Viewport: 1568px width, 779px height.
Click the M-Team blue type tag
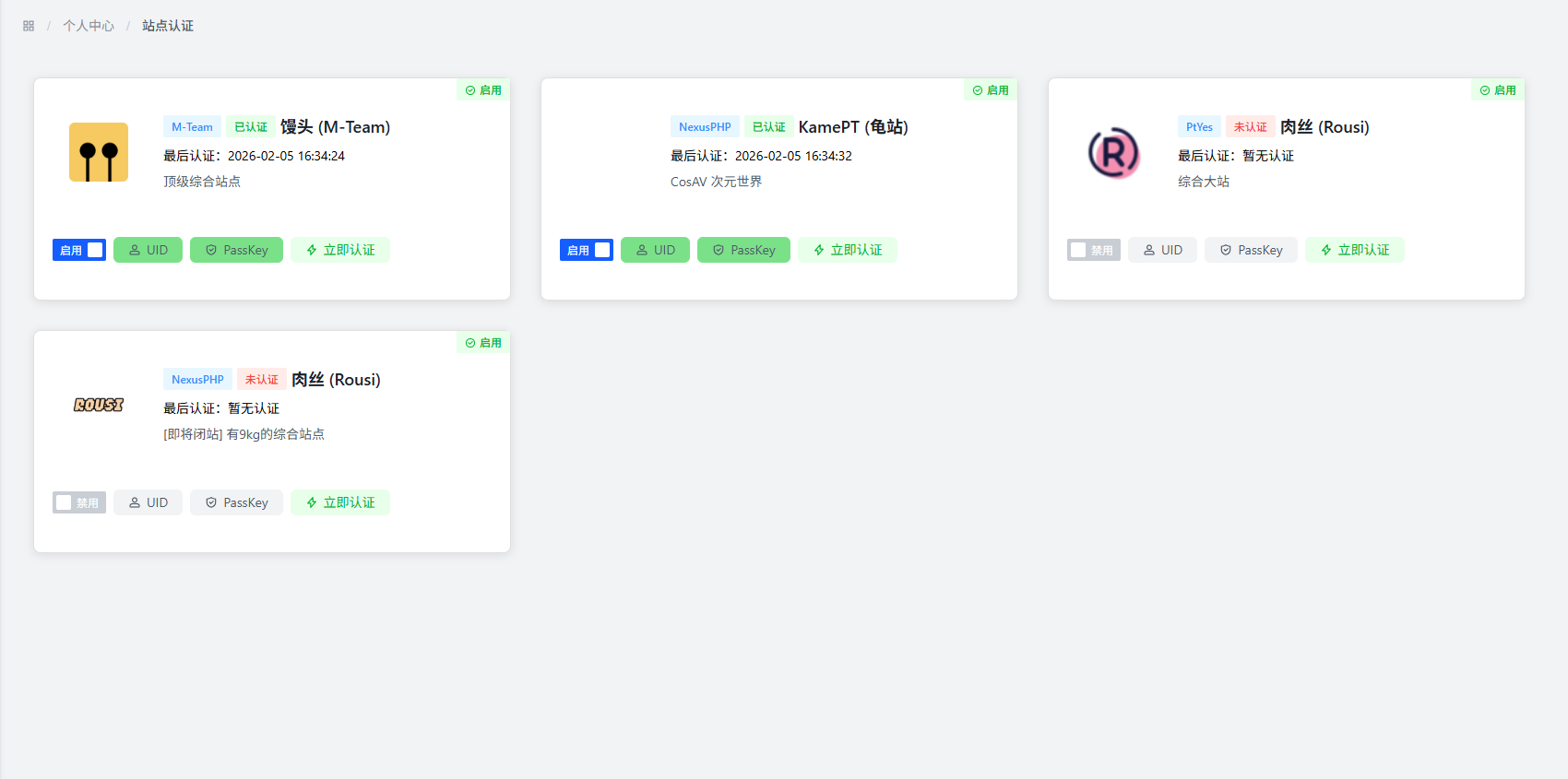click(x=192, y=127)
